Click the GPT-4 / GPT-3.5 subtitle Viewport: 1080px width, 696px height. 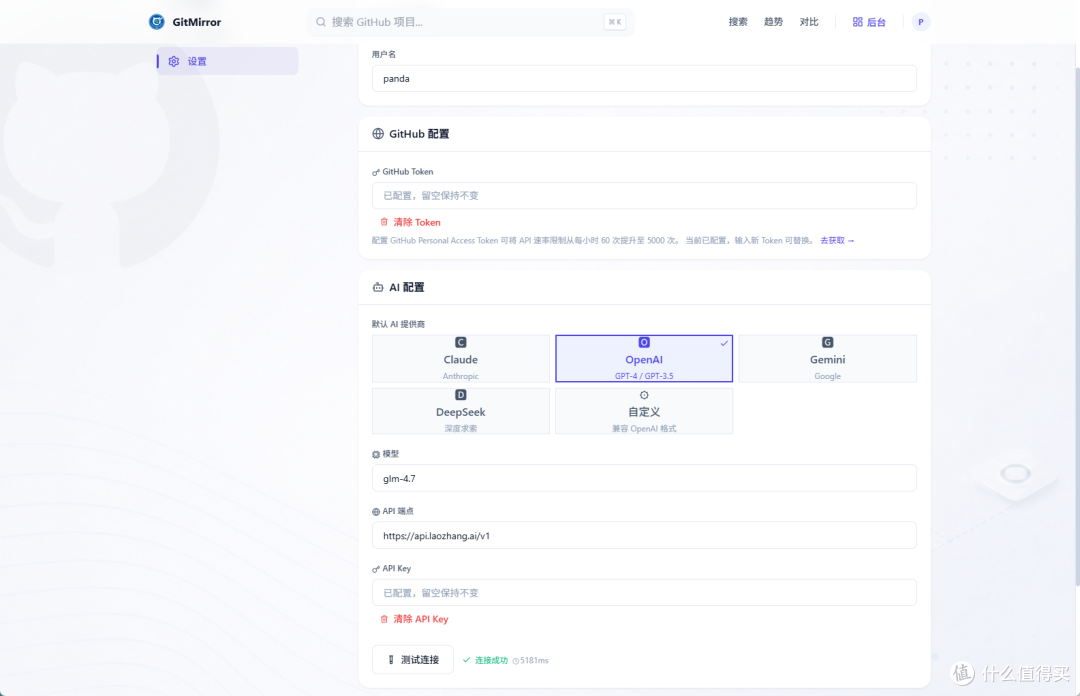pyautogui.click(x=644, y=376)
